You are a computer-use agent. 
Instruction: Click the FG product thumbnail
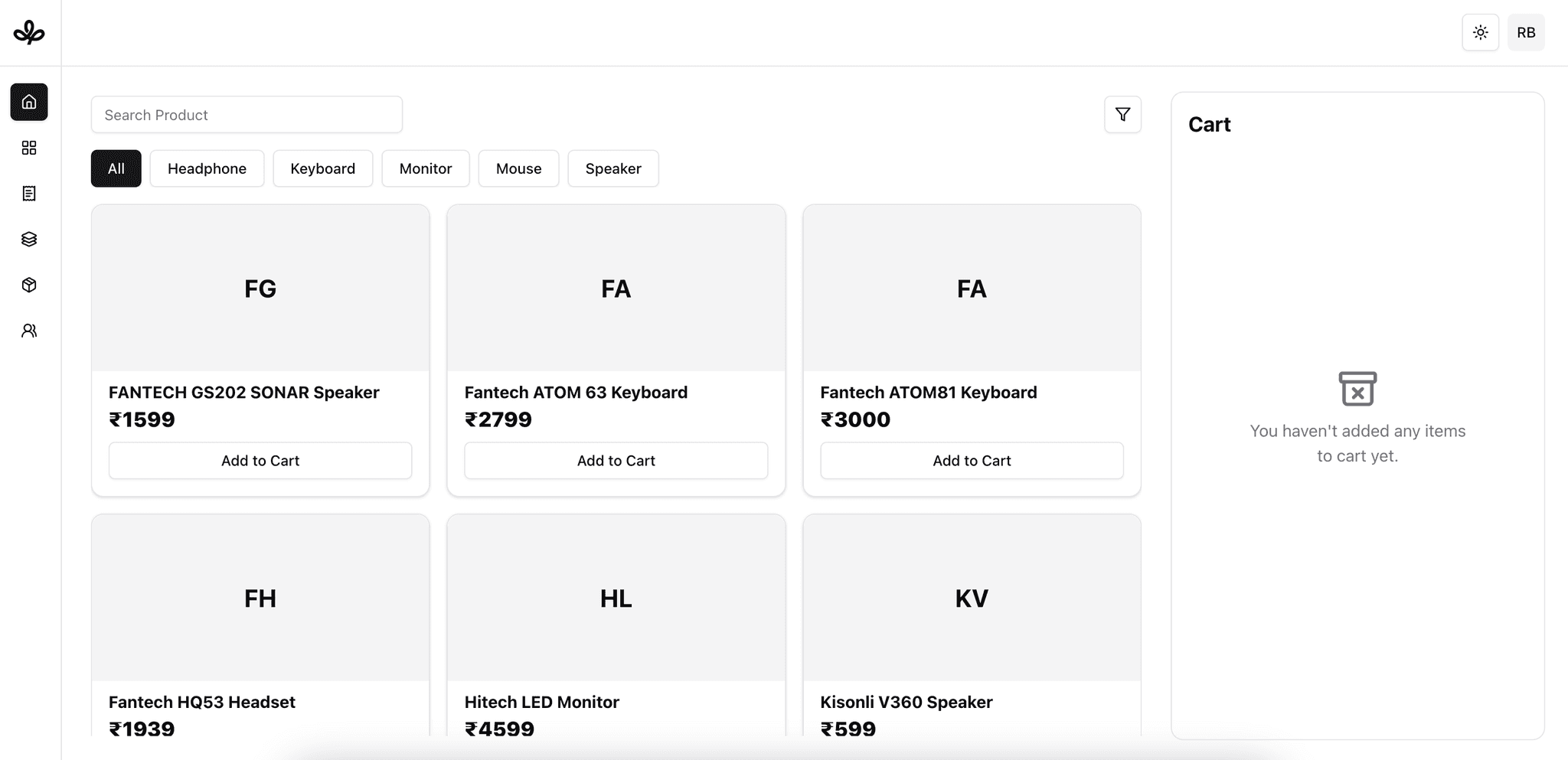tap(260, 289)
